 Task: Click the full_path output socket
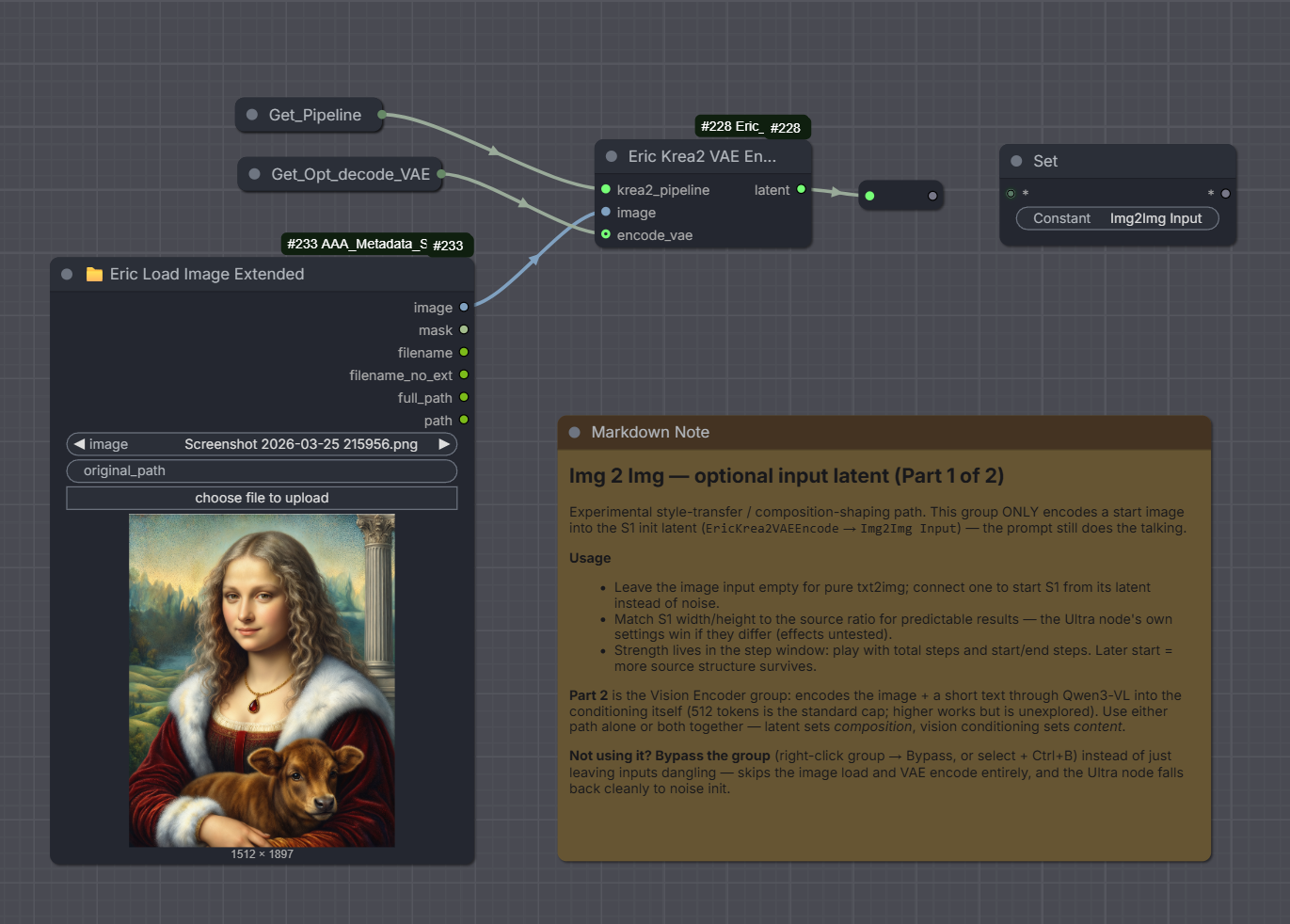tap(464, 397)
